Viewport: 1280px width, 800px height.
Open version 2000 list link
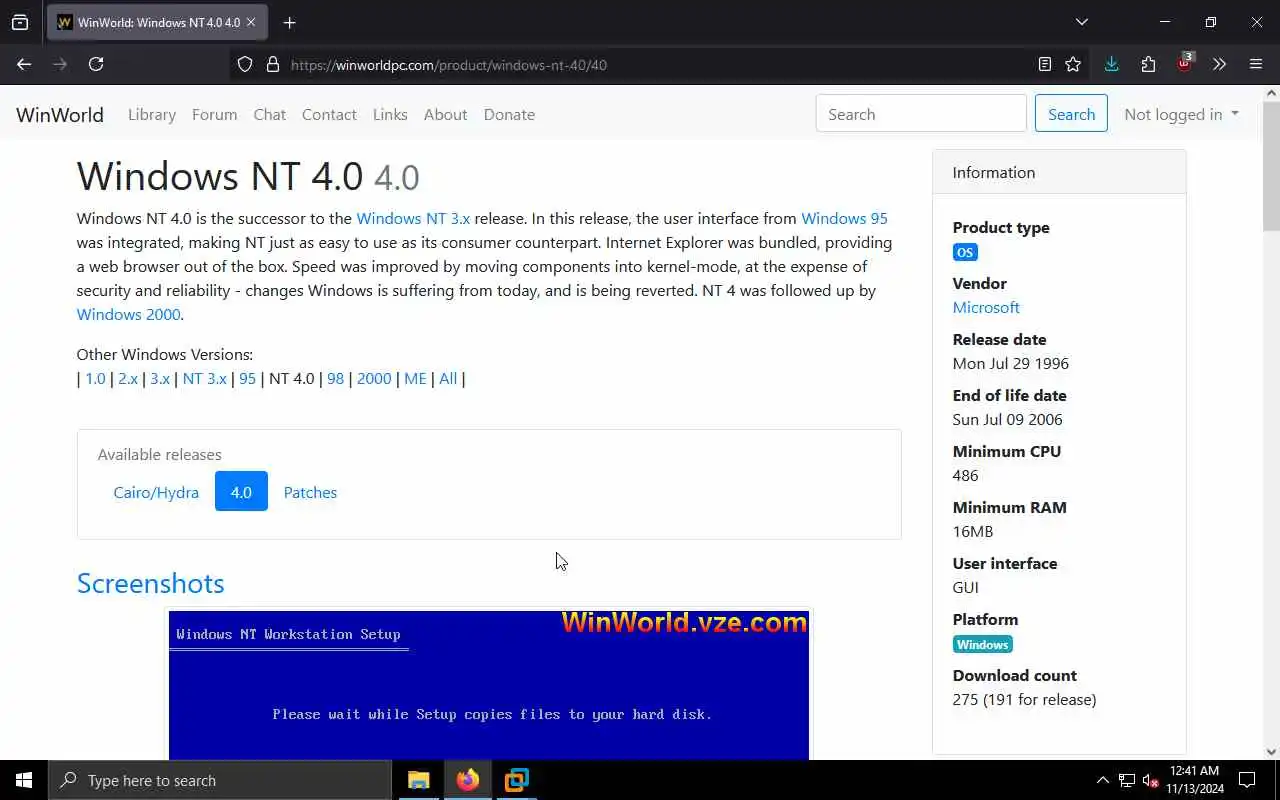tap(374, 378)
